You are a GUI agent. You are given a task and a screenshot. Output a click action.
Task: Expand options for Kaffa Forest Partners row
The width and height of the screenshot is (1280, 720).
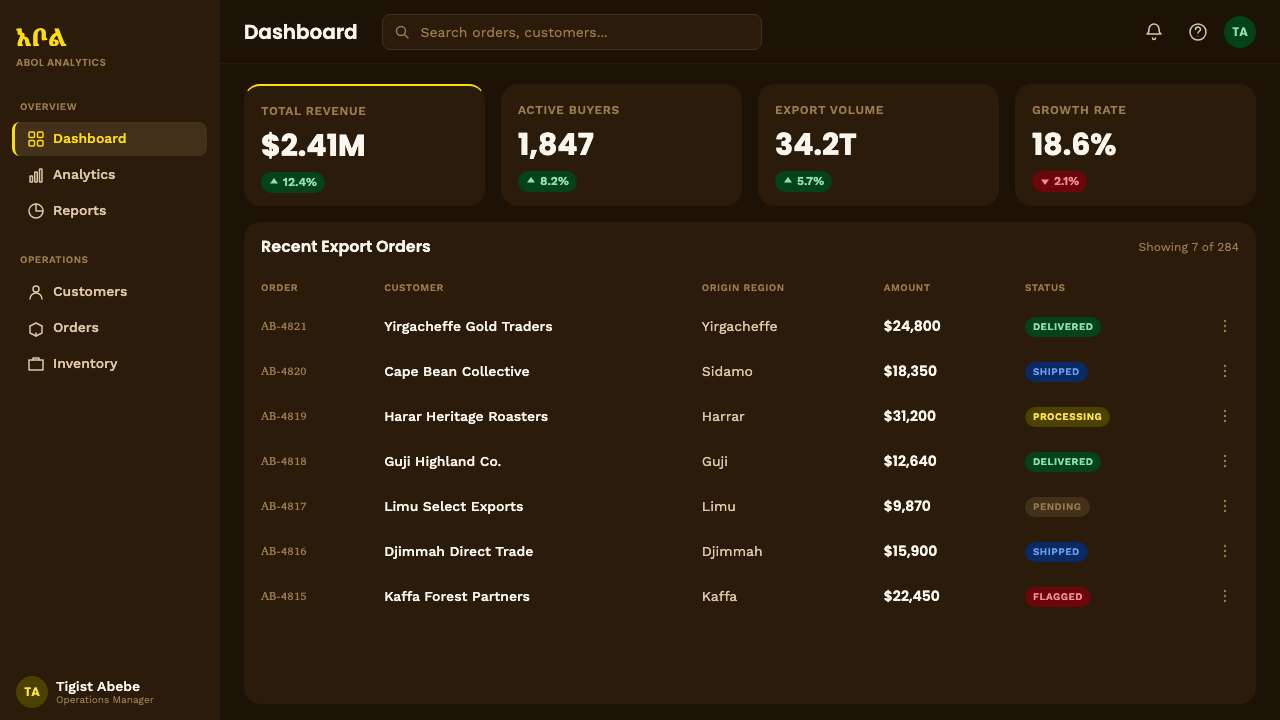(x=1225, y=596)
